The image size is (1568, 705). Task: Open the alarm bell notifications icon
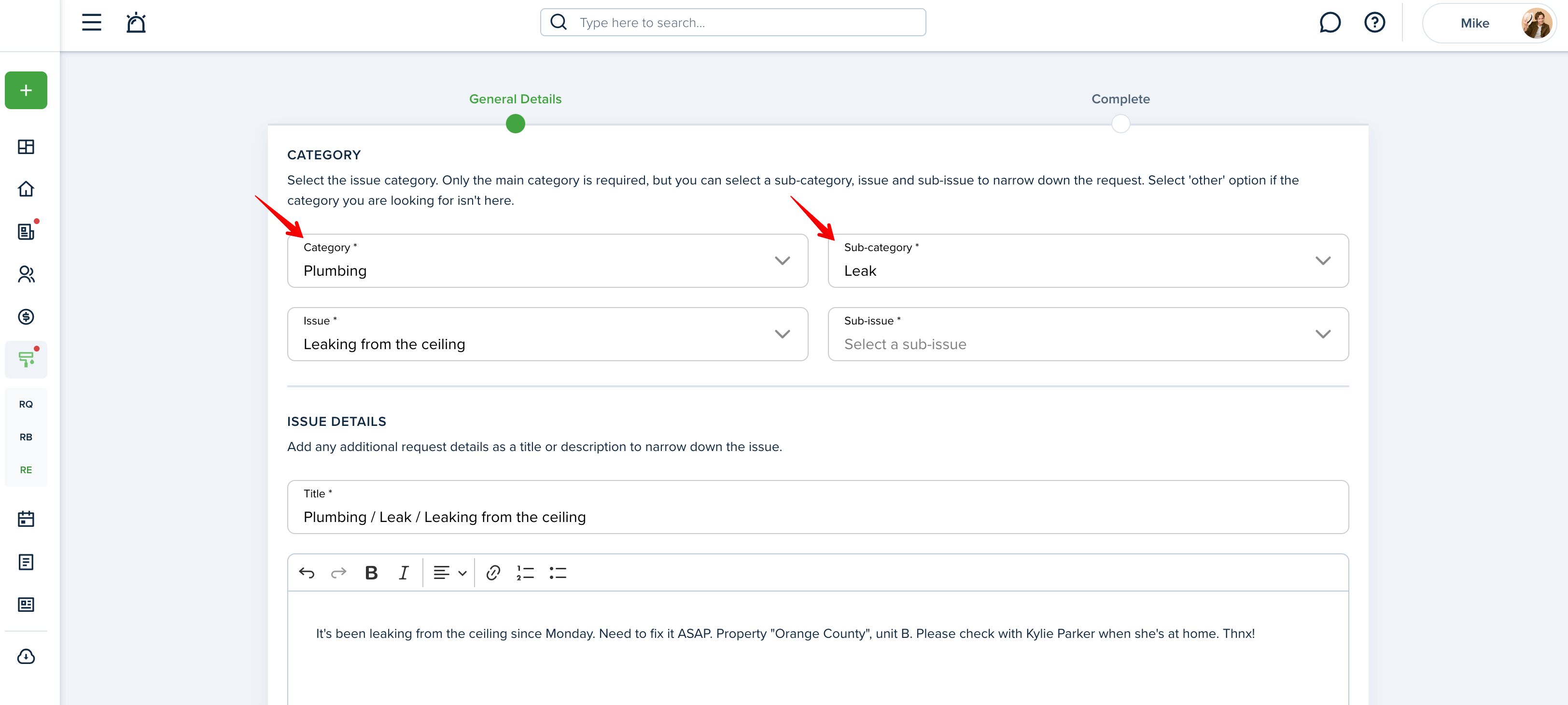[x=136, y=23]
